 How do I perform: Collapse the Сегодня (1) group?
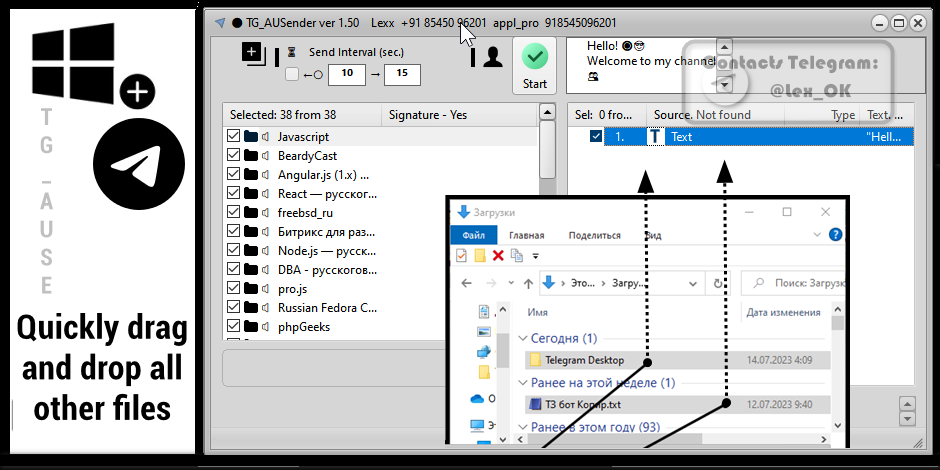coord(523,339)
